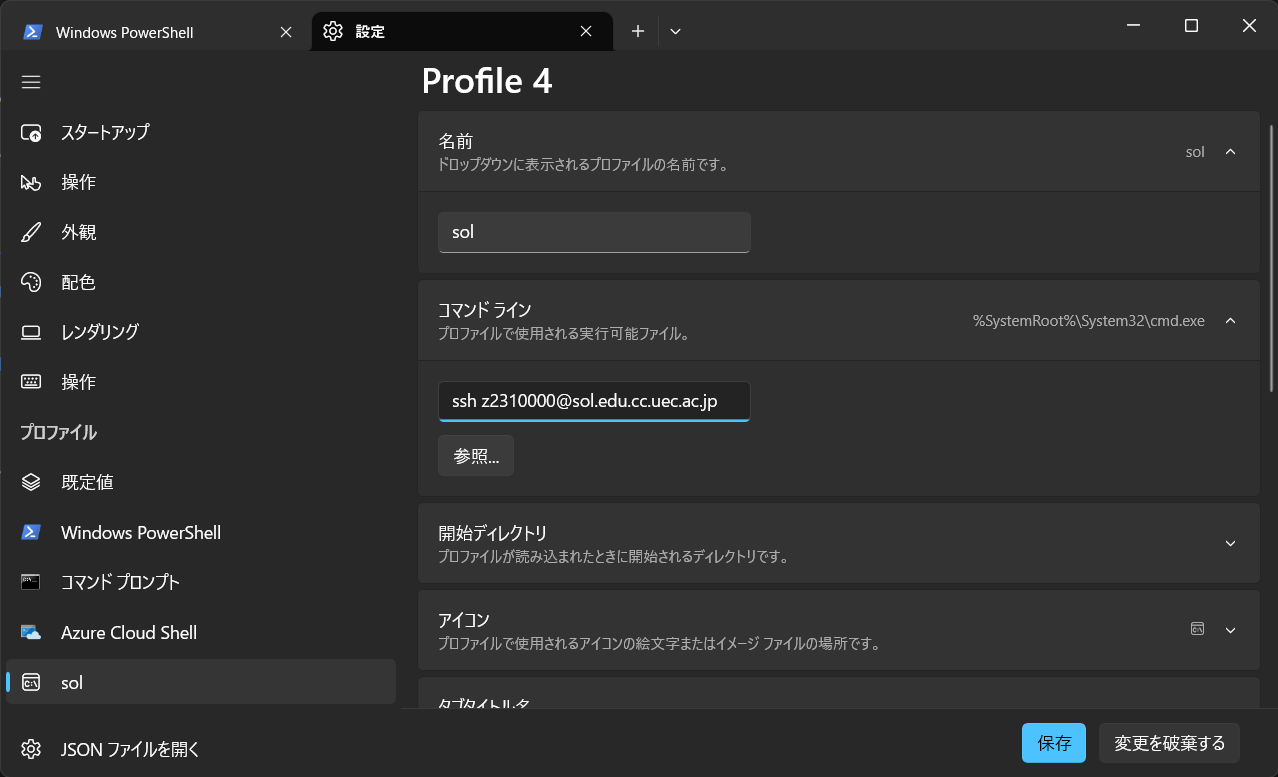Open the スタートアップ settings page
Screen dimensions: 1278x777
point(104,132)
